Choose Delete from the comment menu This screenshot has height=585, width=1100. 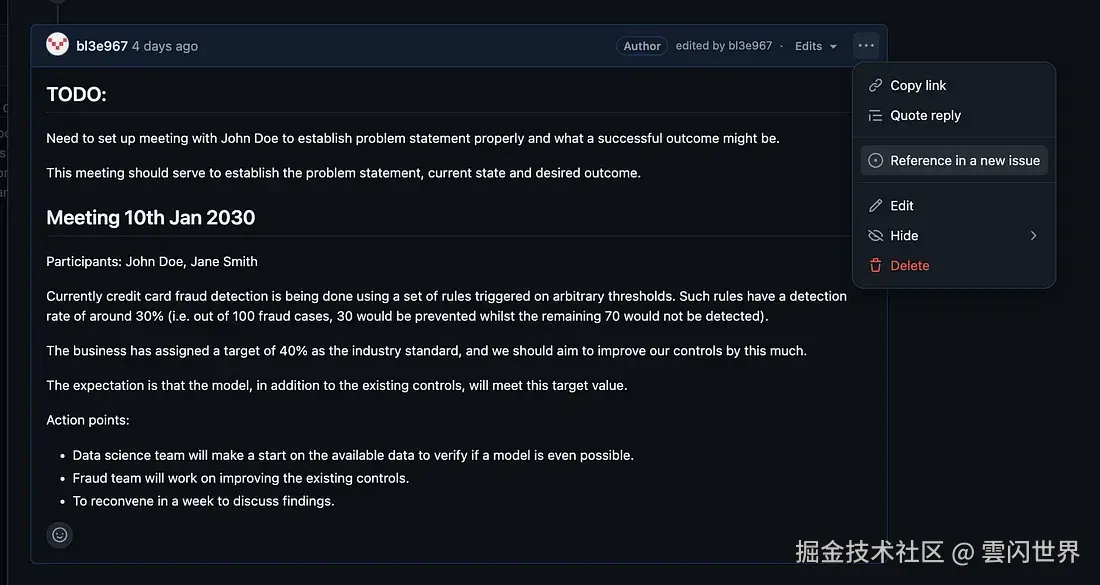pyautogui.click(x=910, y=265)
